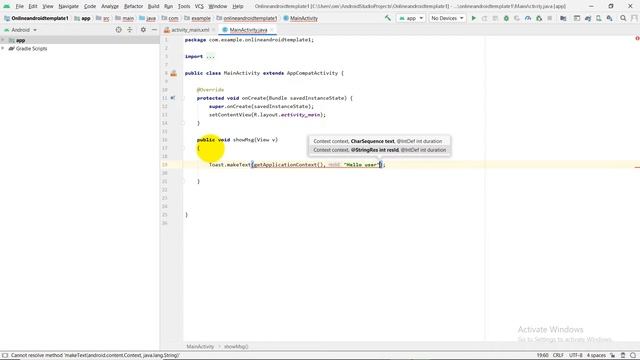Viewport: 640px width, 360px height.
Task: Click the read-only lock icon in status bar
Action: click(x=612, y=355)
